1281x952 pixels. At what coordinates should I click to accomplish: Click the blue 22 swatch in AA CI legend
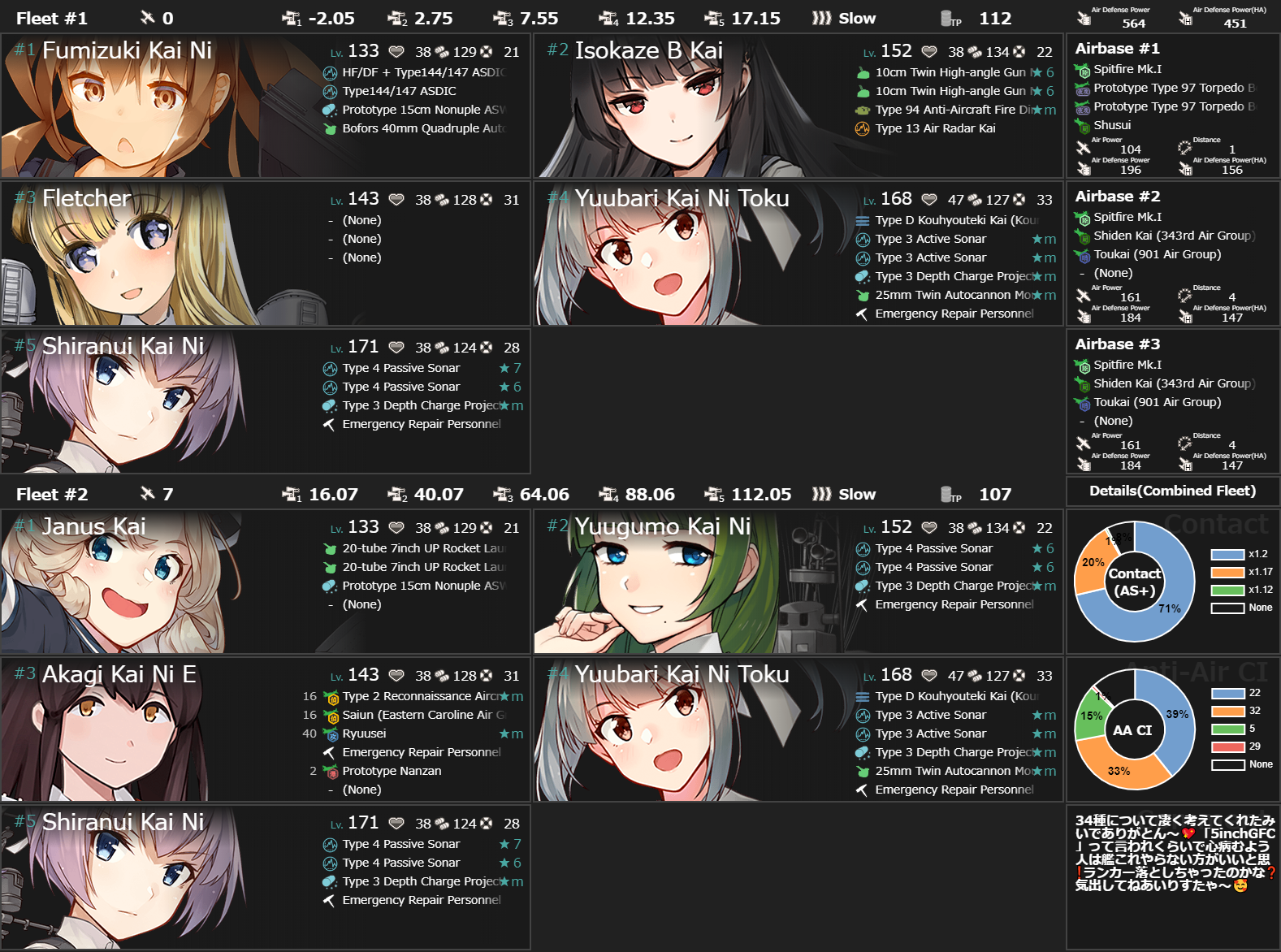[1227, 694]
